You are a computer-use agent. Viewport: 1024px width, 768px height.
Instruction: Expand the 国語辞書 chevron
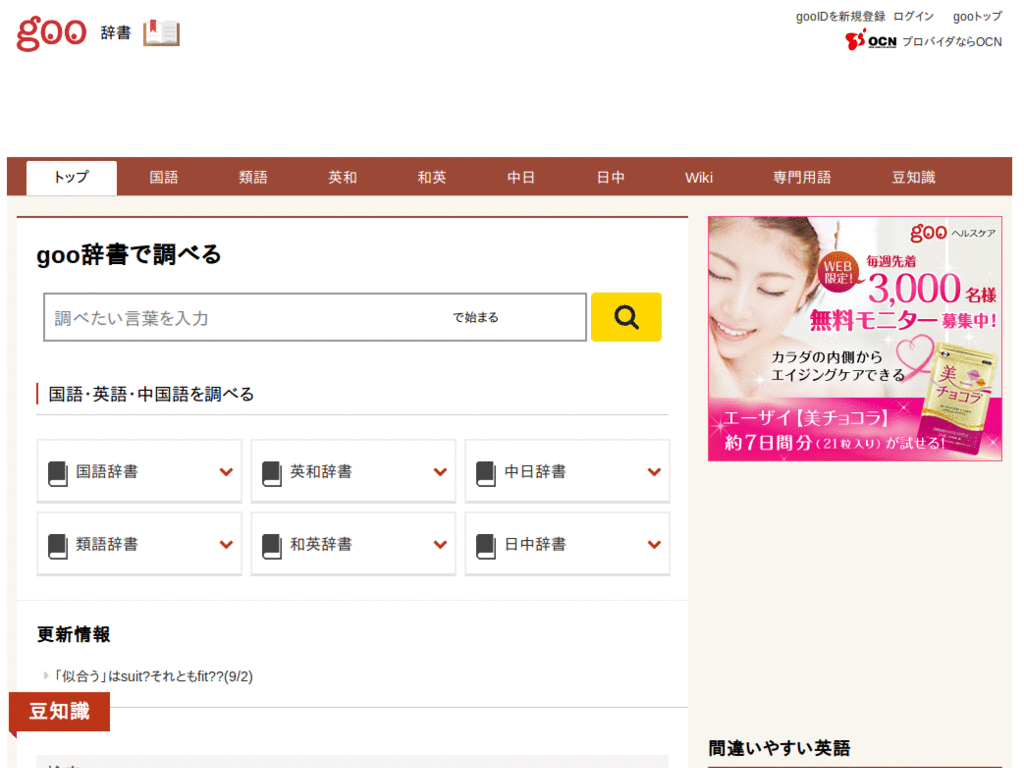[x=226, y=472]
